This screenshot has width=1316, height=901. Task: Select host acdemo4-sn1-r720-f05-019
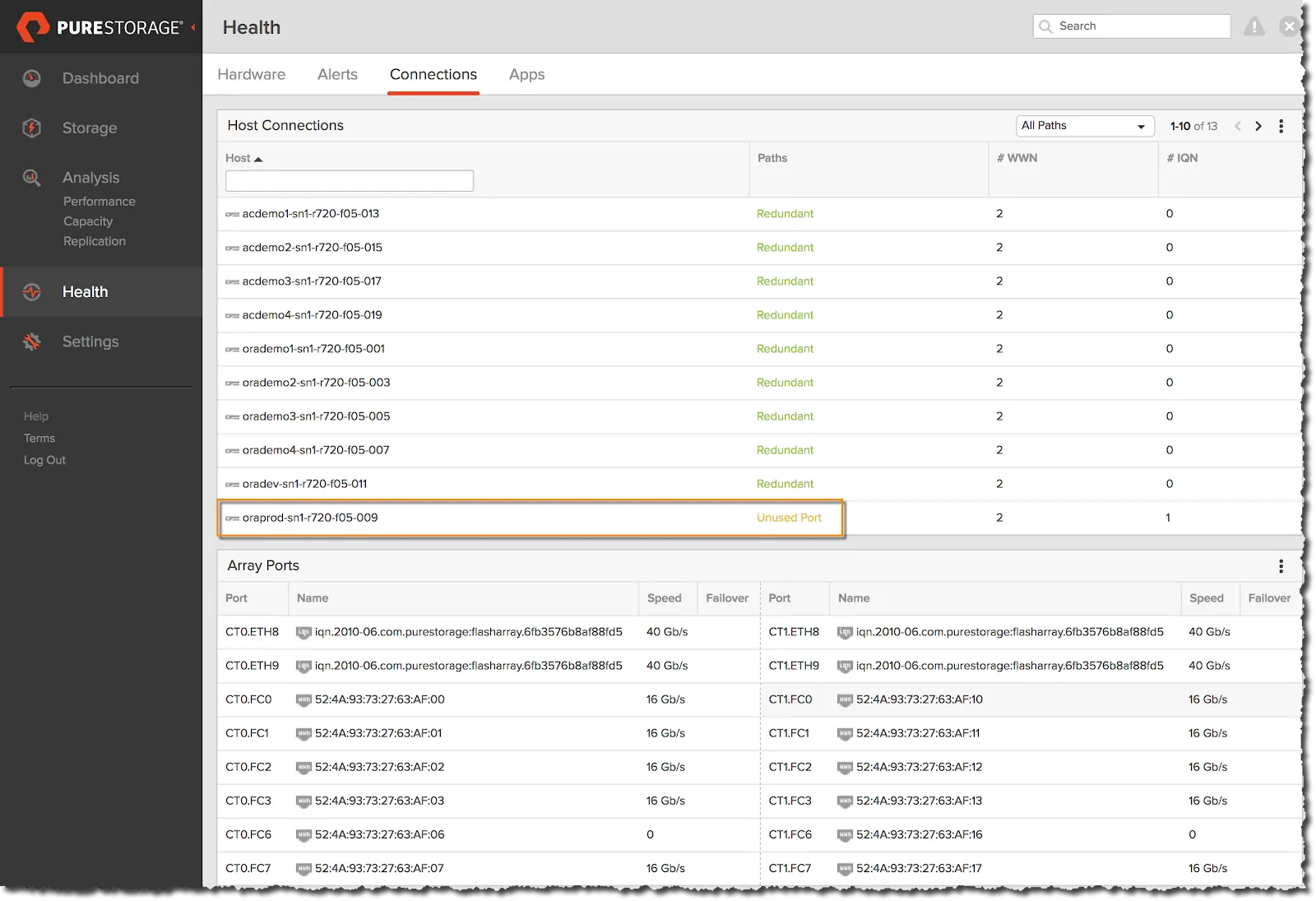(x=313, y=315)
